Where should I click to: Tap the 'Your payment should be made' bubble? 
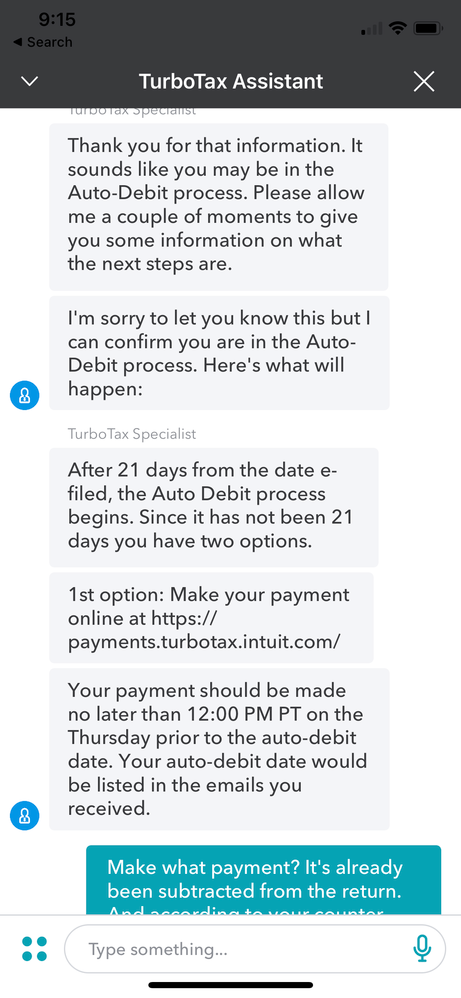[x=219, y=749]
